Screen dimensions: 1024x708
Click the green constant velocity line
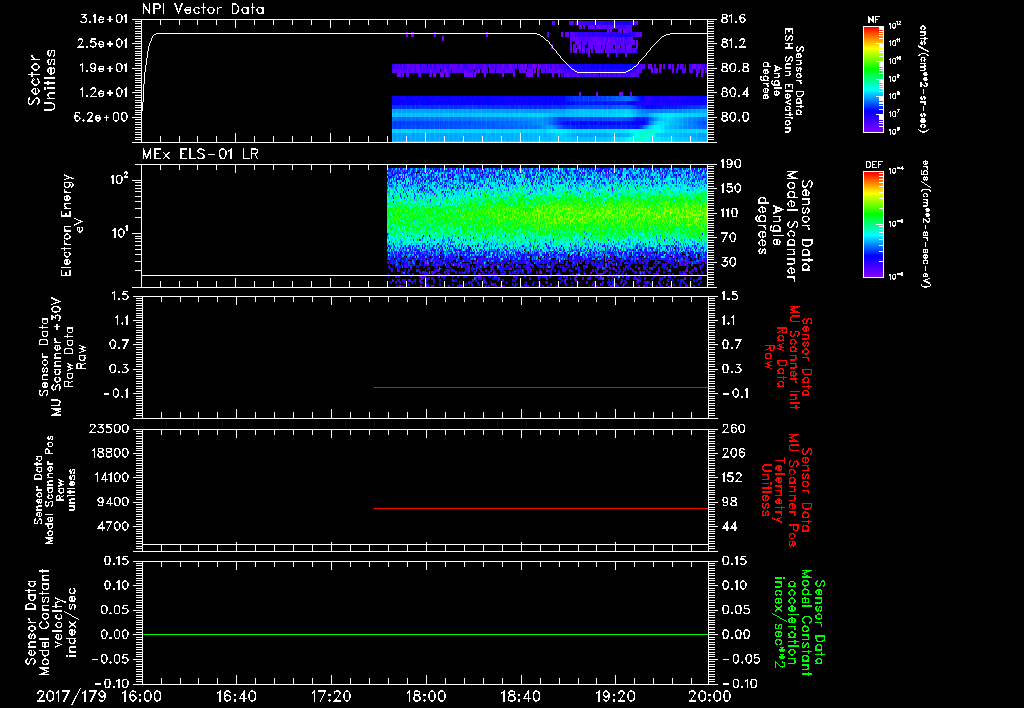[x=425, y=634]
